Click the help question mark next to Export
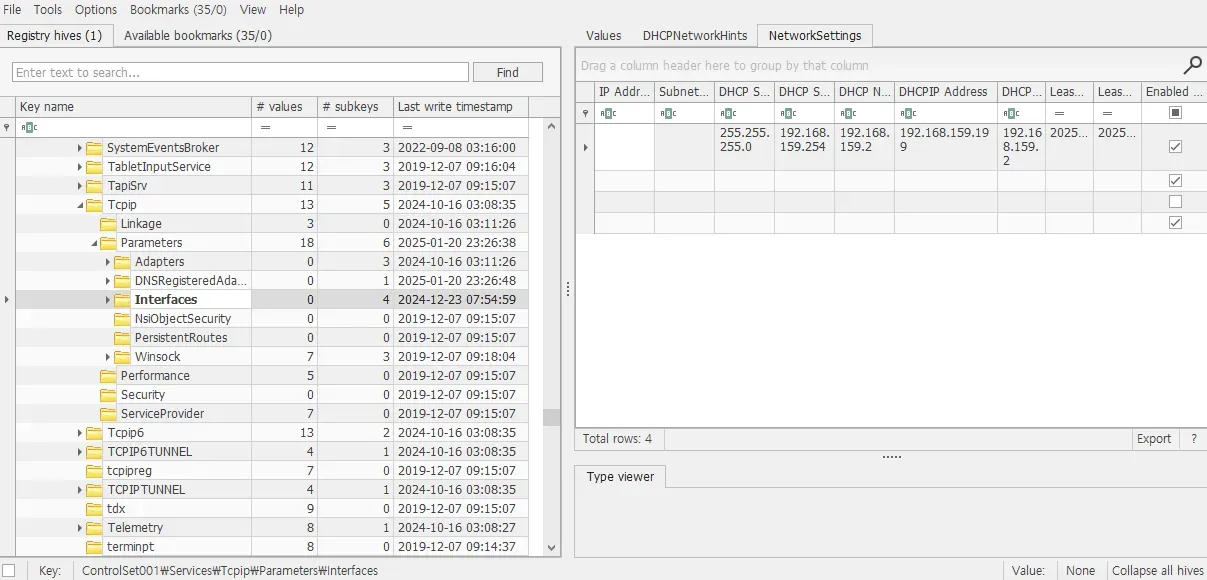1207x580 pixels. [x=1193, y=439]
